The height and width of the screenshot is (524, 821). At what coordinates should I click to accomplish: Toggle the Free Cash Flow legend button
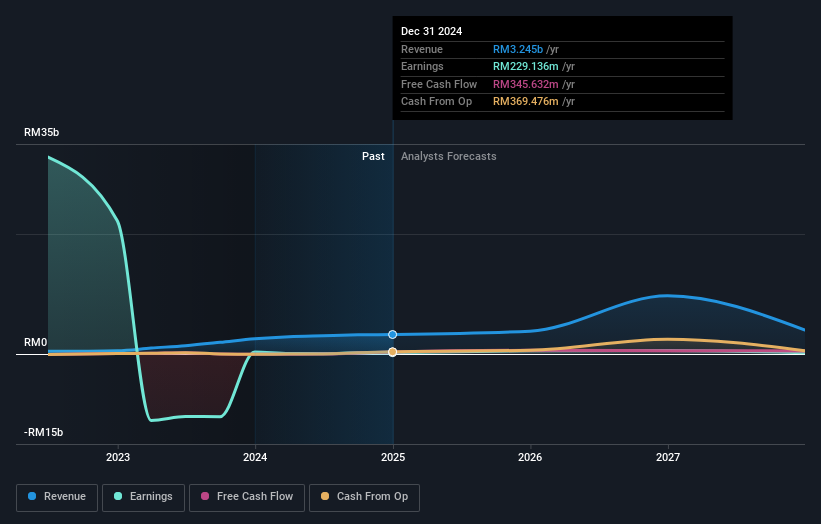point(247,497)
